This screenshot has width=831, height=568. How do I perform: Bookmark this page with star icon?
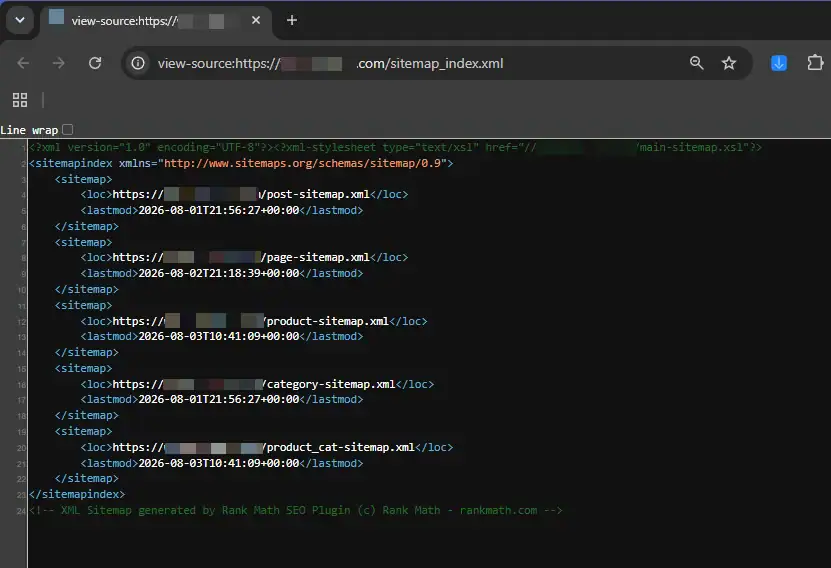pos(729,64)
